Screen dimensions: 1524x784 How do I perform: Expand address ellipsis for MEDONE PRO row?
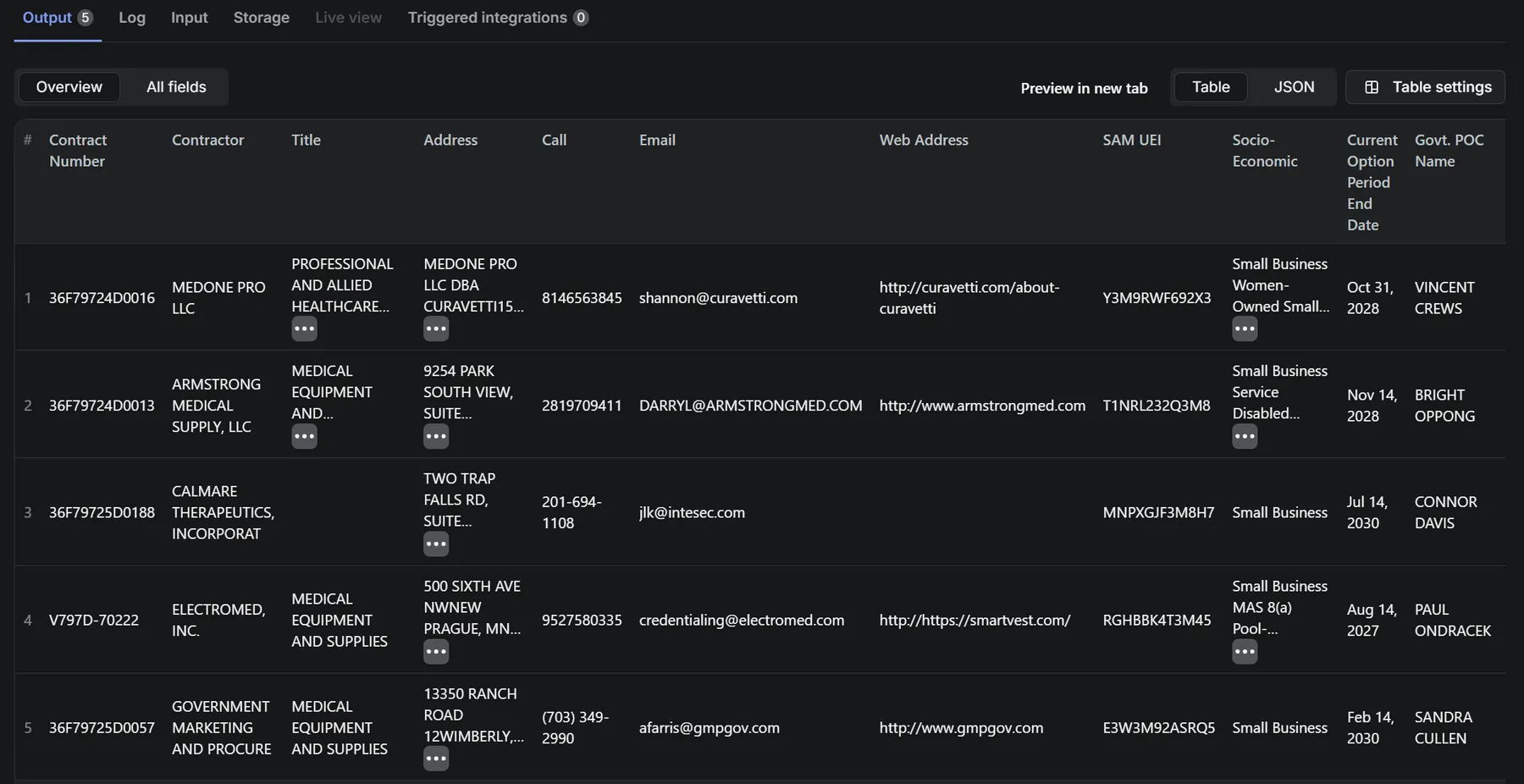436,329
